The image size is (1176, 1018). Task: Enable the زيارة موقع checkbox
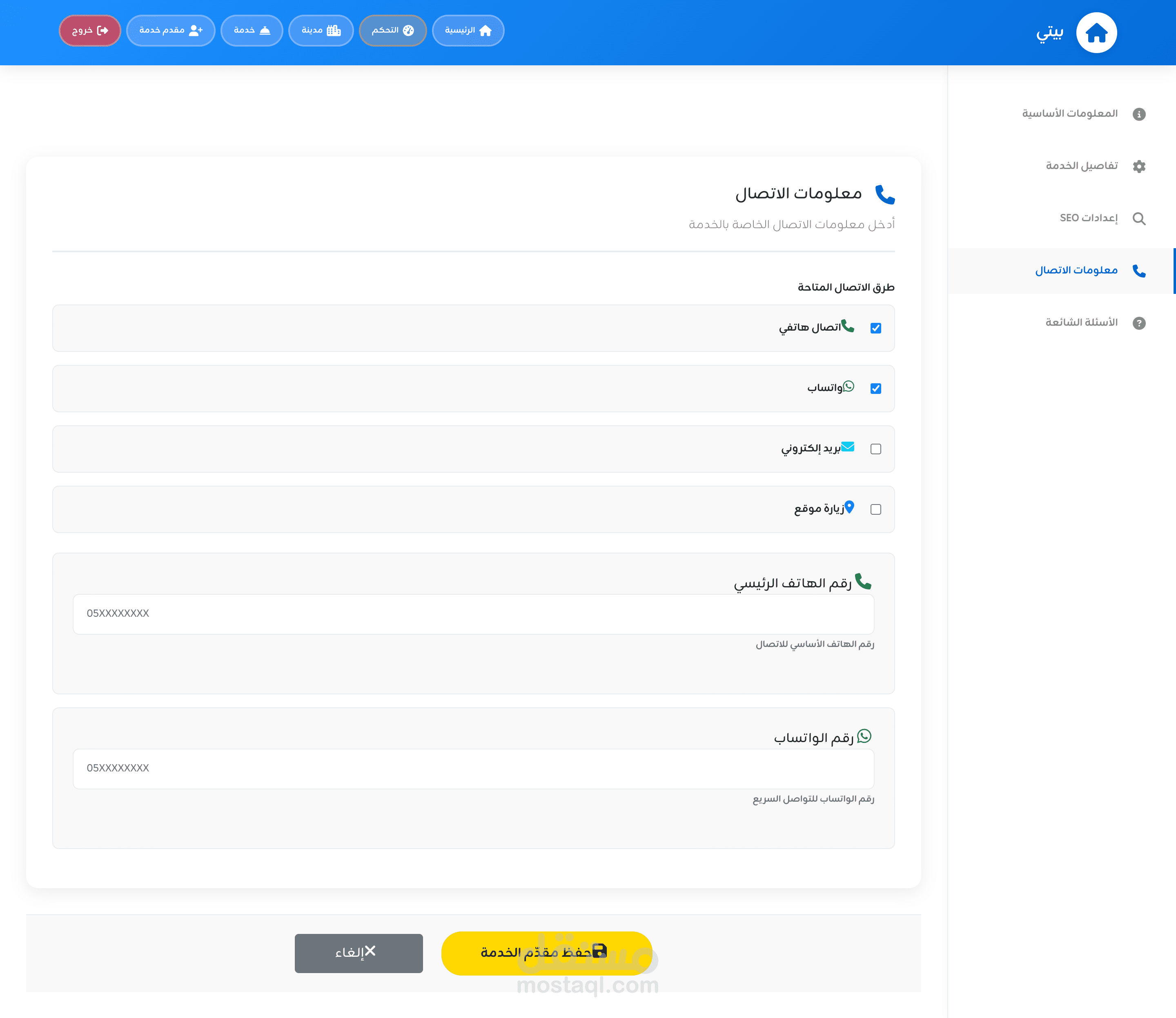pyautogui.click(x=875, y=509)
